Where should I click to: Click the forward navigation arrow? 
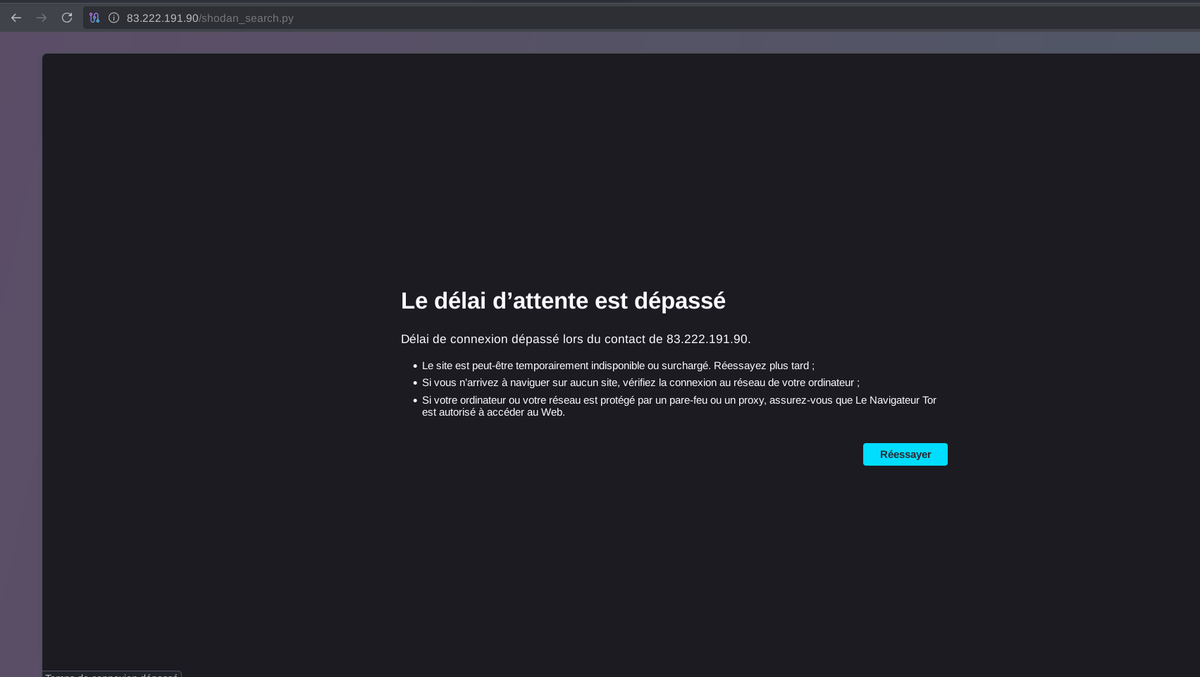click(41, 18)
